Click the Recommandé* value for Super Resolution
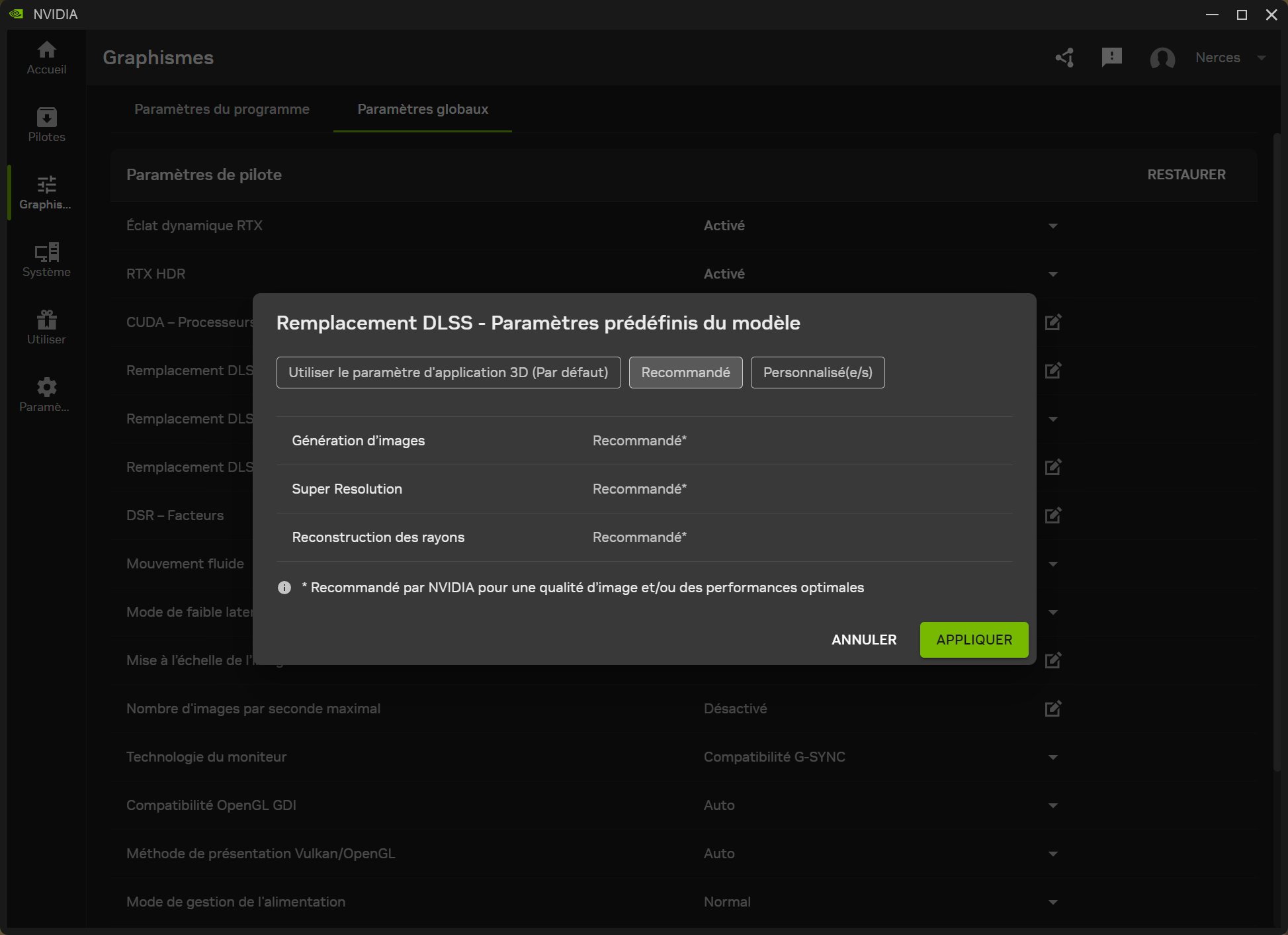 pos(639,489)
